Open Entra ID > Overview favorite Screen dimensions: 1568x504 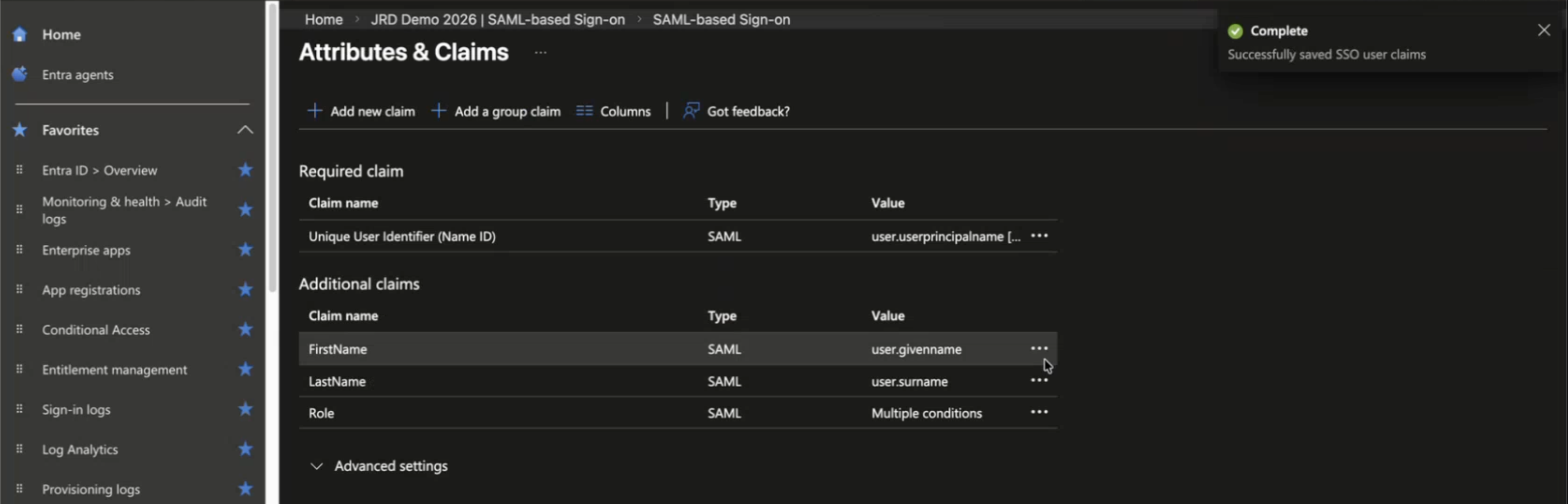tap(99, 171)
